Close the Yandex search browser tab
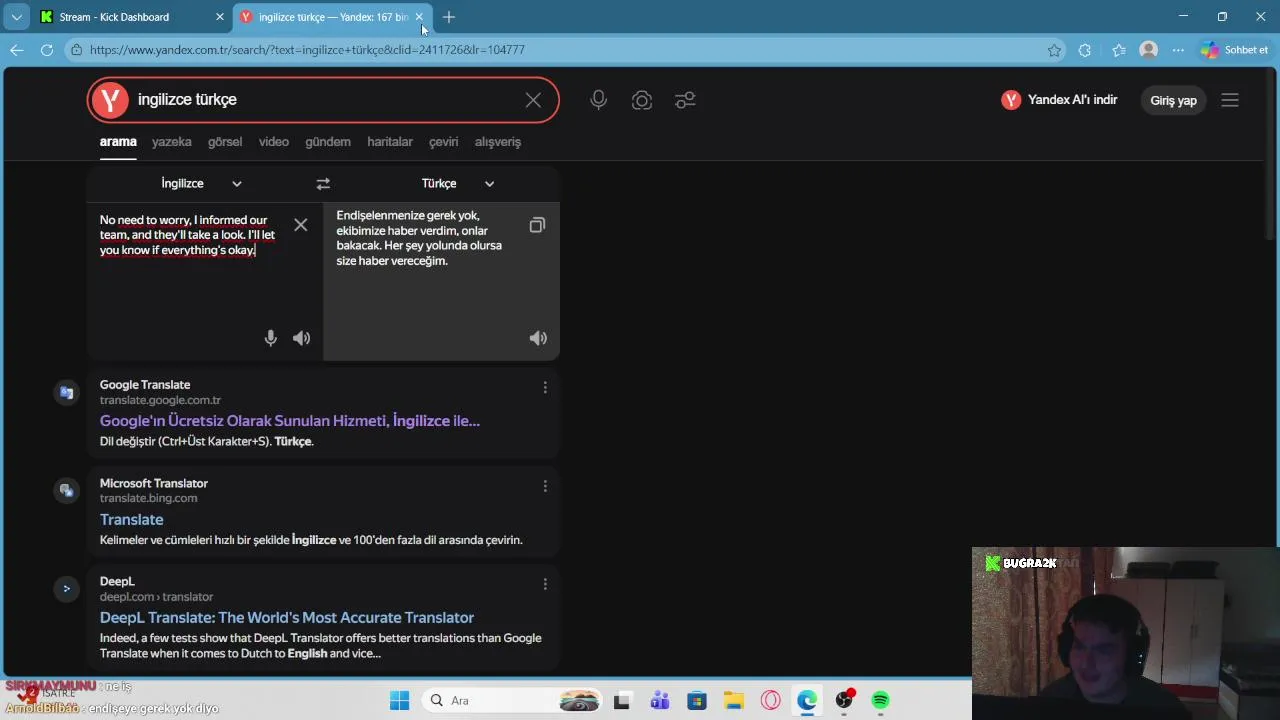Screen dimensions: 1280x720 [x=419, y=17]
